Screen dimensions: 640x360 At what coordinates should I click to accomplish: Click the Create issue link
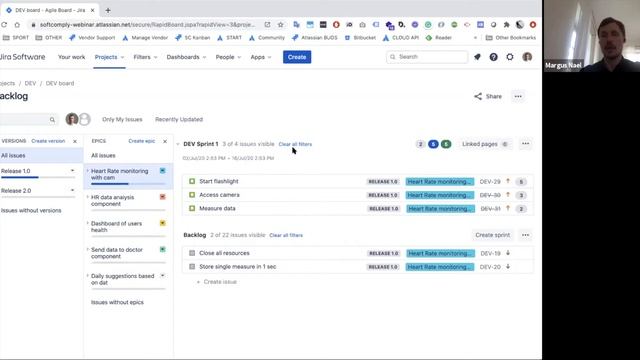pos(217,282)
